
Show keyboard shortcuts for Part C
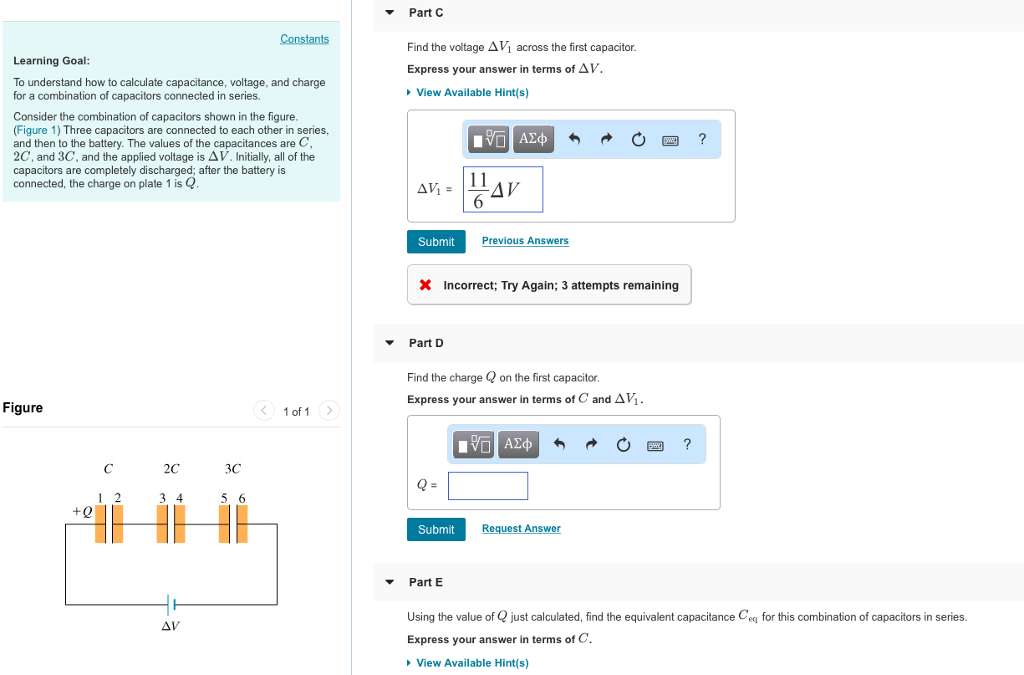[671, 140]
